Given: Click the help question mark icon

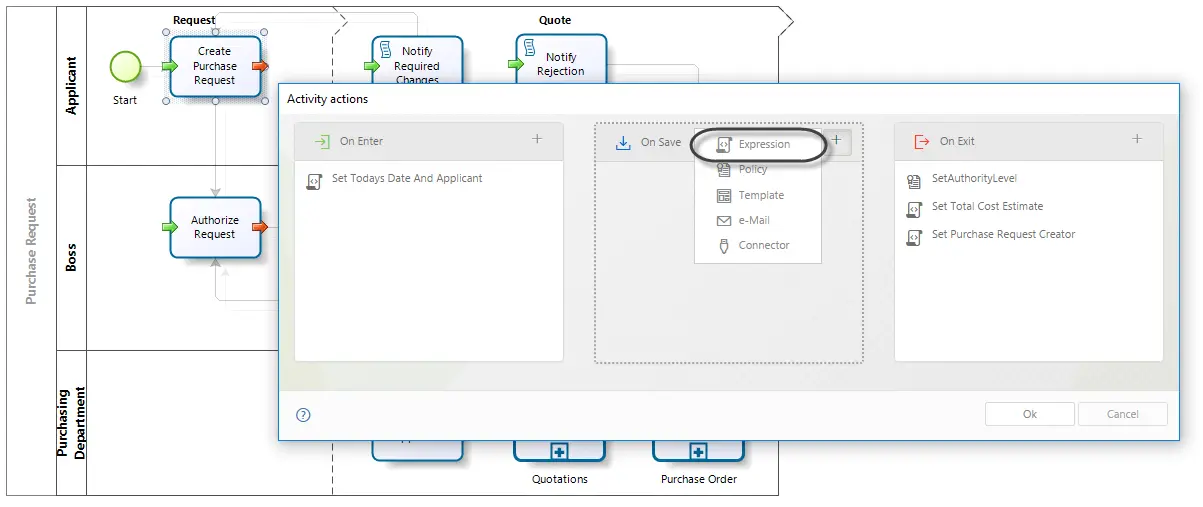Looking at the screenshot, I should [x=304, y=415].
